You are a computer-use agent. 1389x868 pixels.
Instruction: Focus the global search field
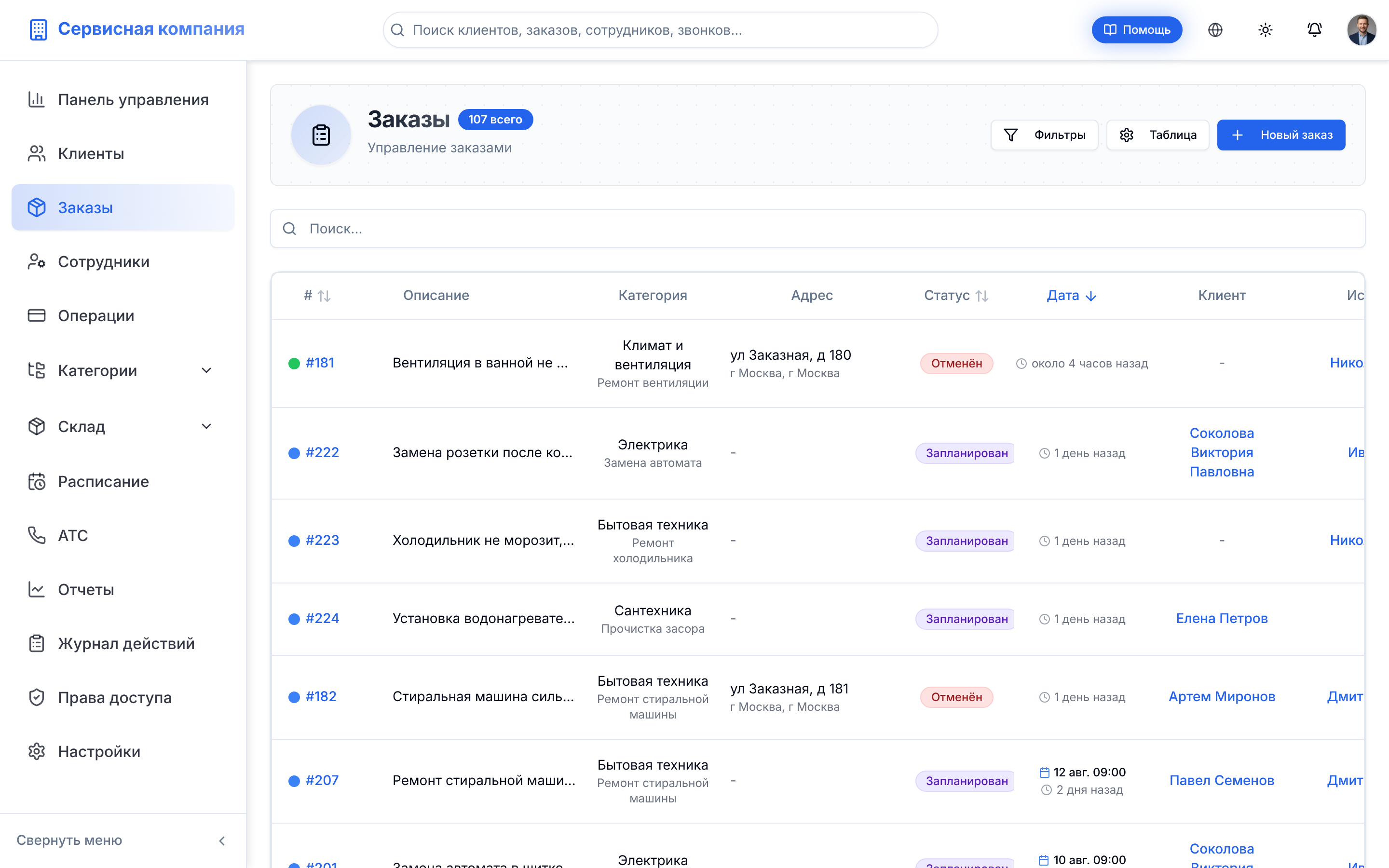660,30
